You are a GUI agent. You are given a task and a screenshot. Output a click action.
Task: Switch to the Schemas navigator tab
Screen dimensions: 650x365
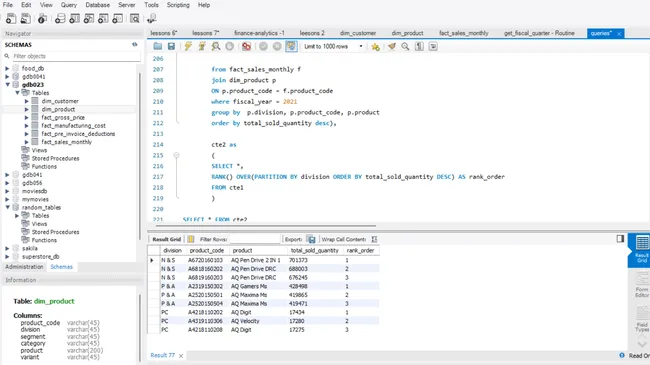61,267
